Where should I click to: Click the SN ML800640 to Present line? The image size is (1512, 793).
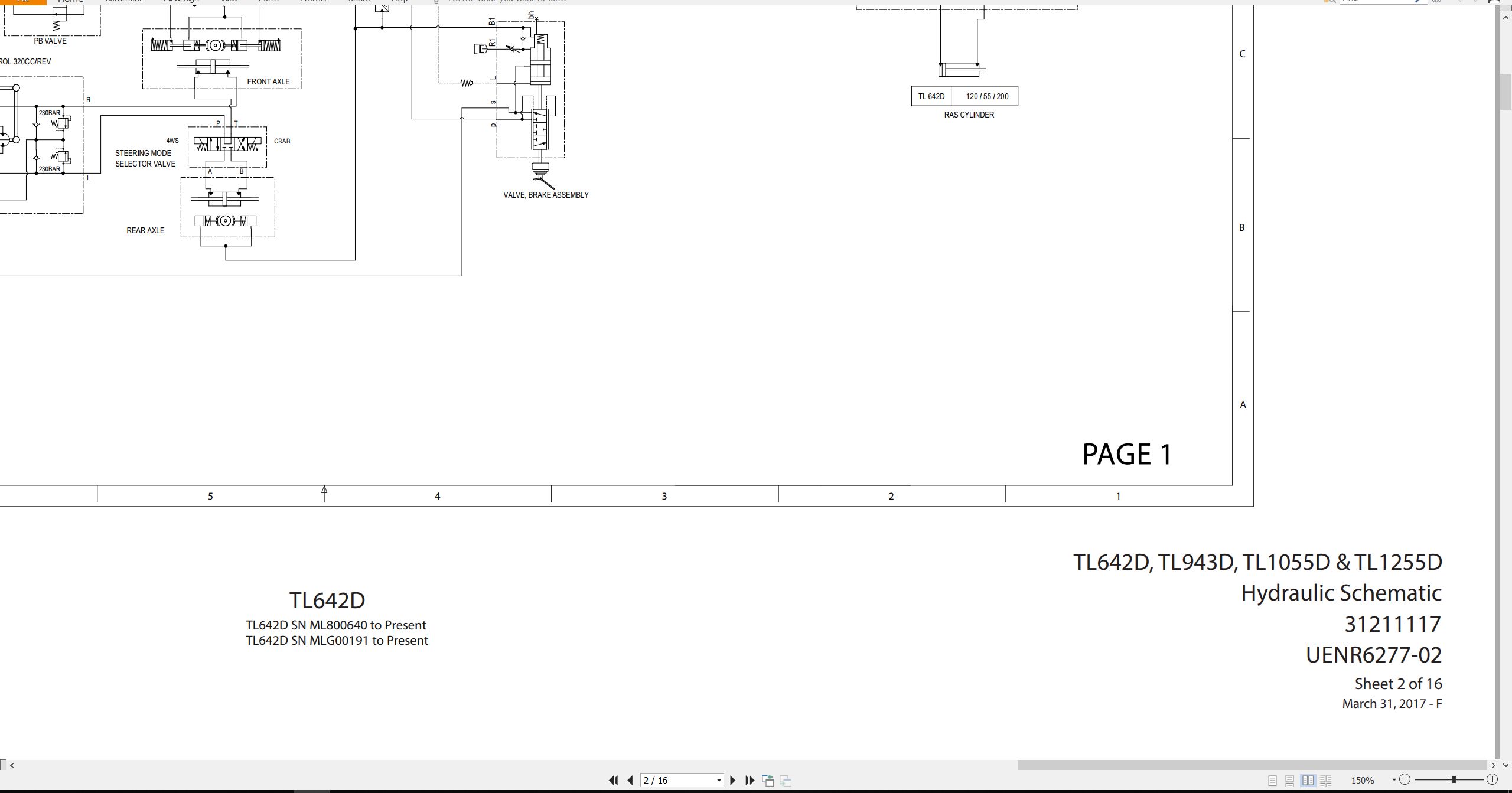coord(335,625)
